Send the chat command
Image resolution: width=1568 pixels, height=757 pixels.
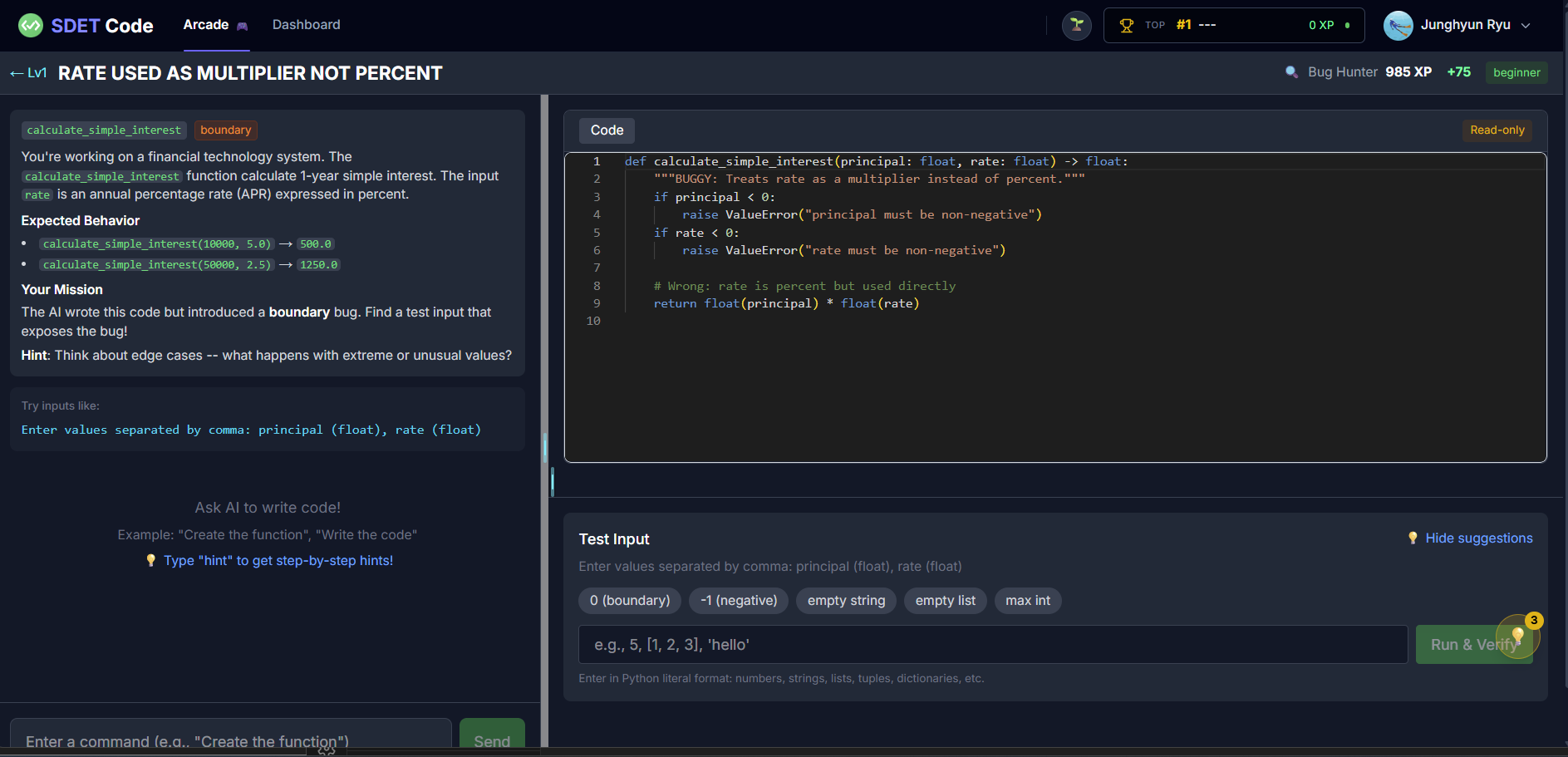pos(492,740)
